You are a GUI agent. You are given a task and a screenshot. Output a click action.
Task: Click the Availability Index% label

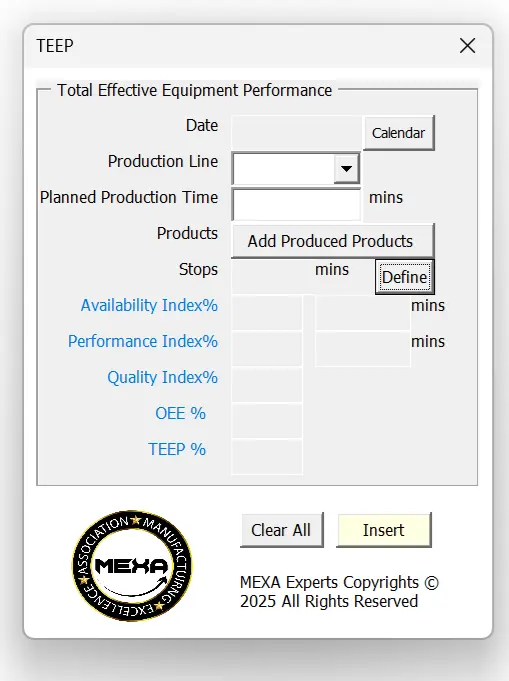149,305
